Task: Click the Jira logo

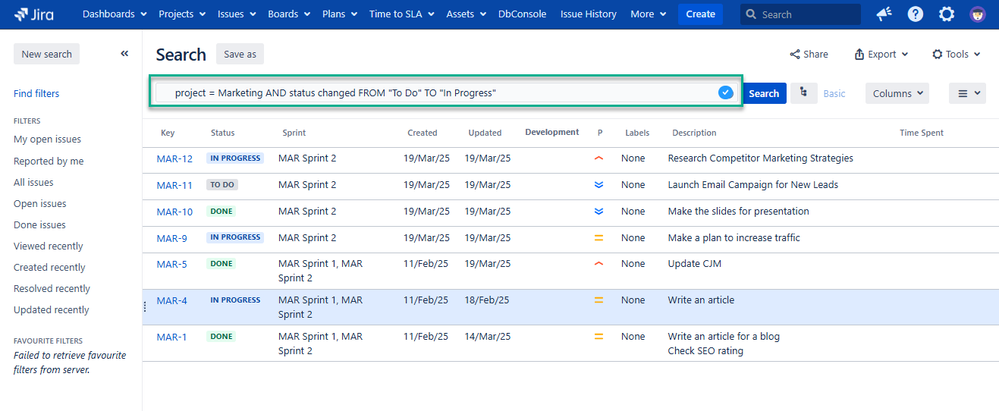Action: click(34, 14)
